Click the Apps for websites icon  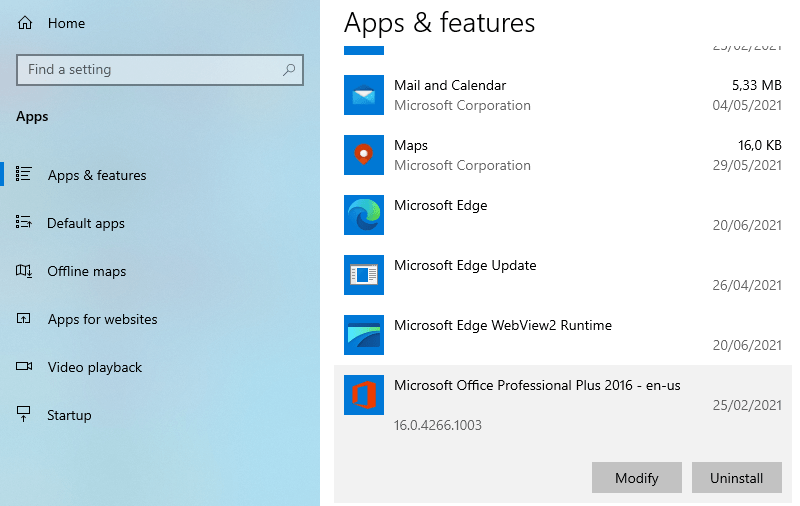click(x=23, y=319)
